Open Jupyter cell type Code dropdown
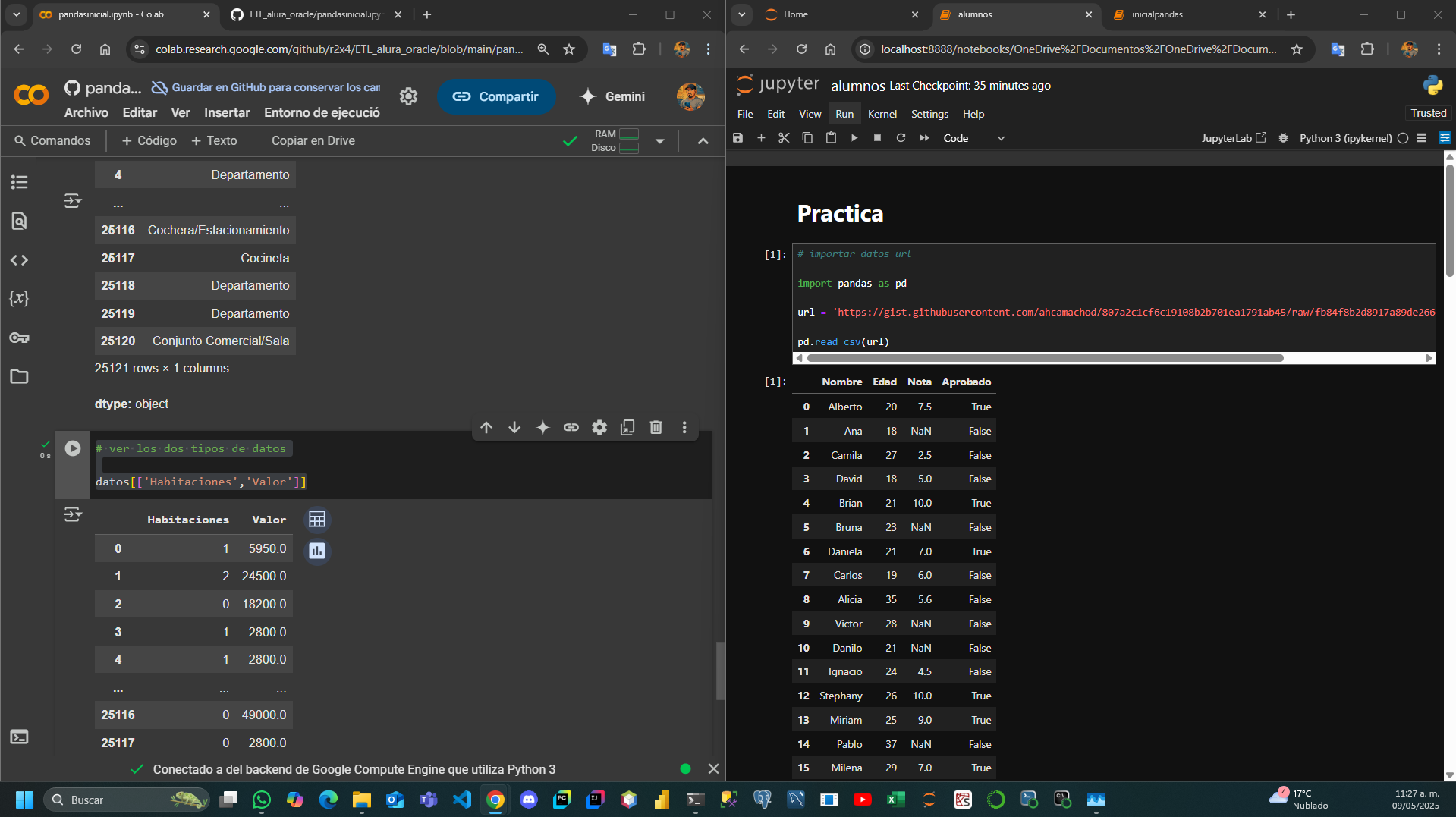 click(x=973, y=138)
